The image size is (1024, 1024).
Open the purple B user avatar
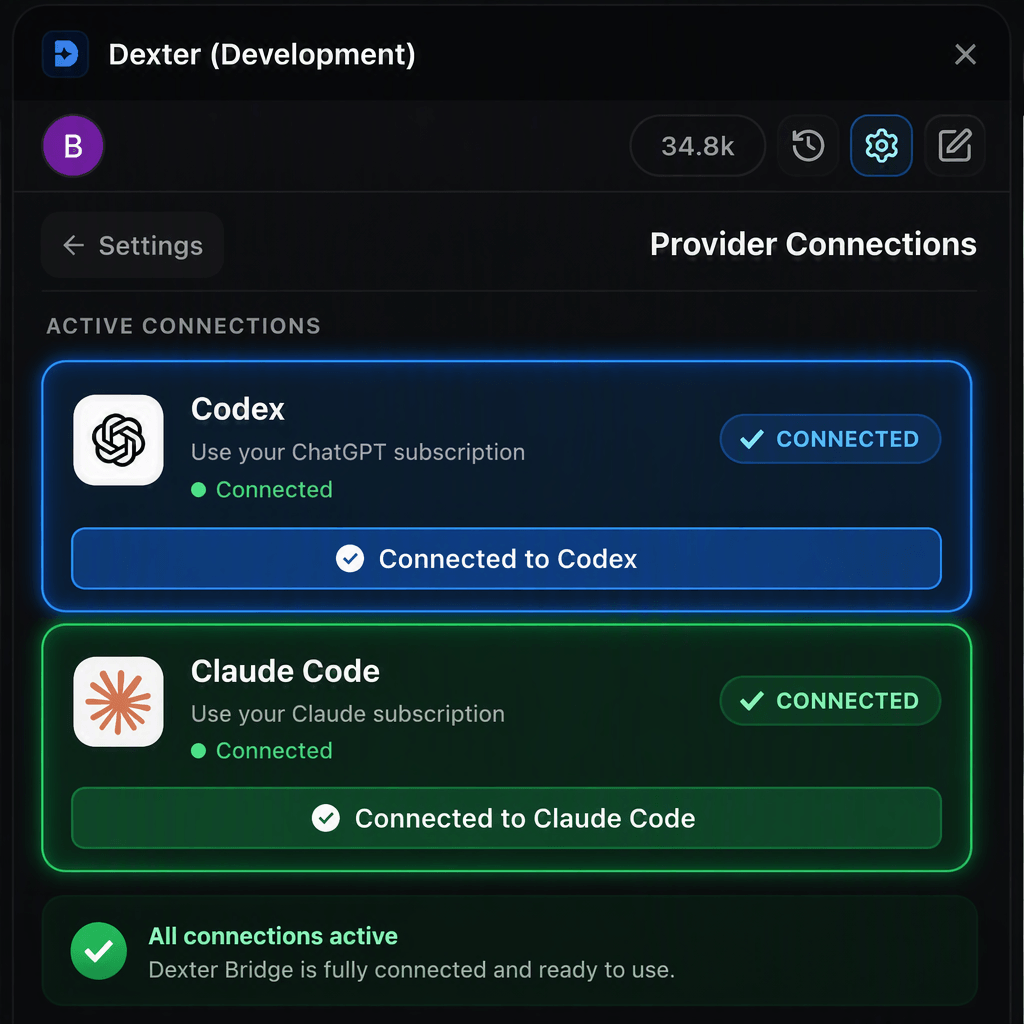[73, 146]
